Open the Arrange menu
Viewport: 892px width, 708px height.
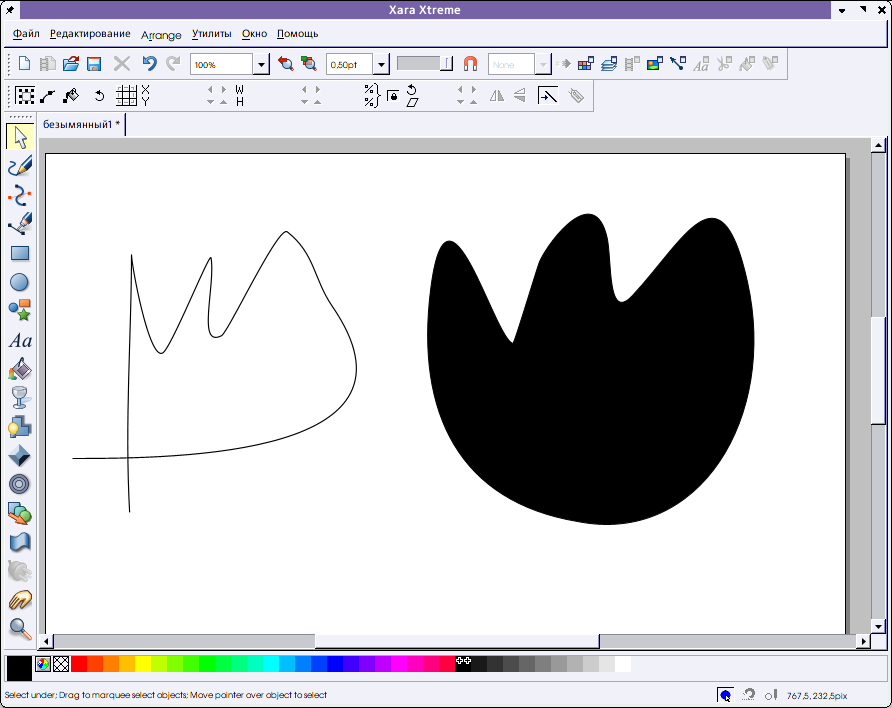[161, 34]
